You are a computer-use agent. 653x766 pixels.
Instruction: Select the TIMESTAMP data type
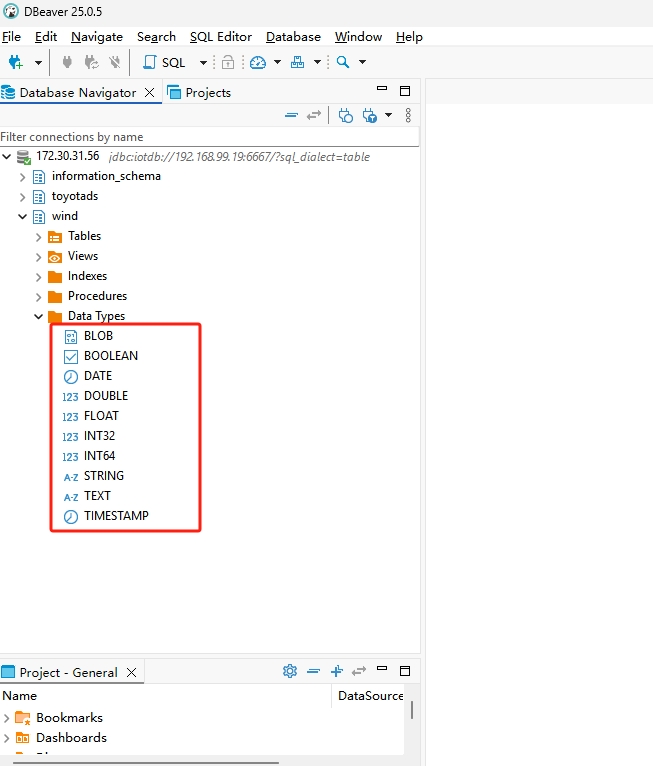tap(116, 516)
